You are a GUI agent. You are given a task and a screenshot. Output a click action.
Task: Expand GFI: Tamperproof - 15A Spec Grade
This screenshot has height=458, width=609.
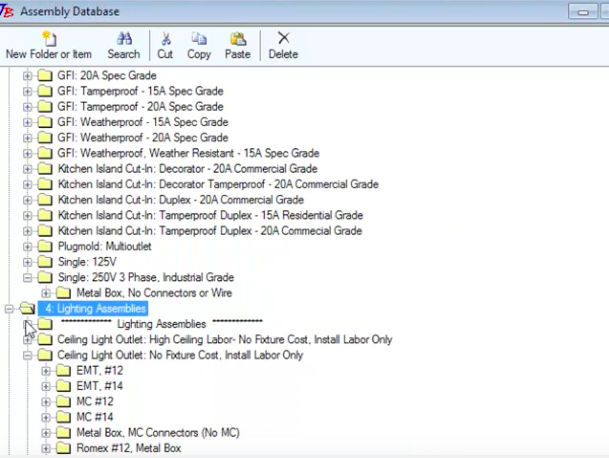(27, 91)
